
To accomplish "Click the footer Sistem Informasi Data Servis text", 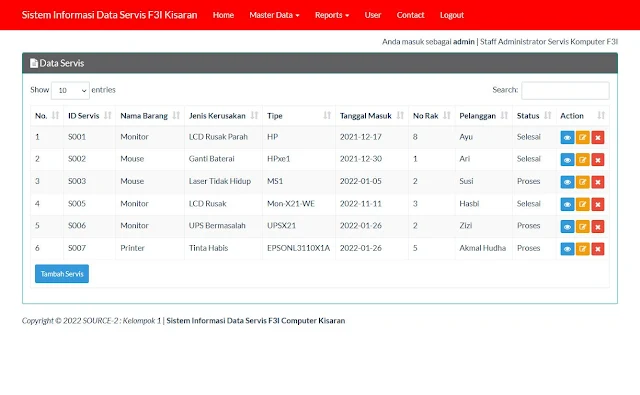I will (x=256, y=320).
